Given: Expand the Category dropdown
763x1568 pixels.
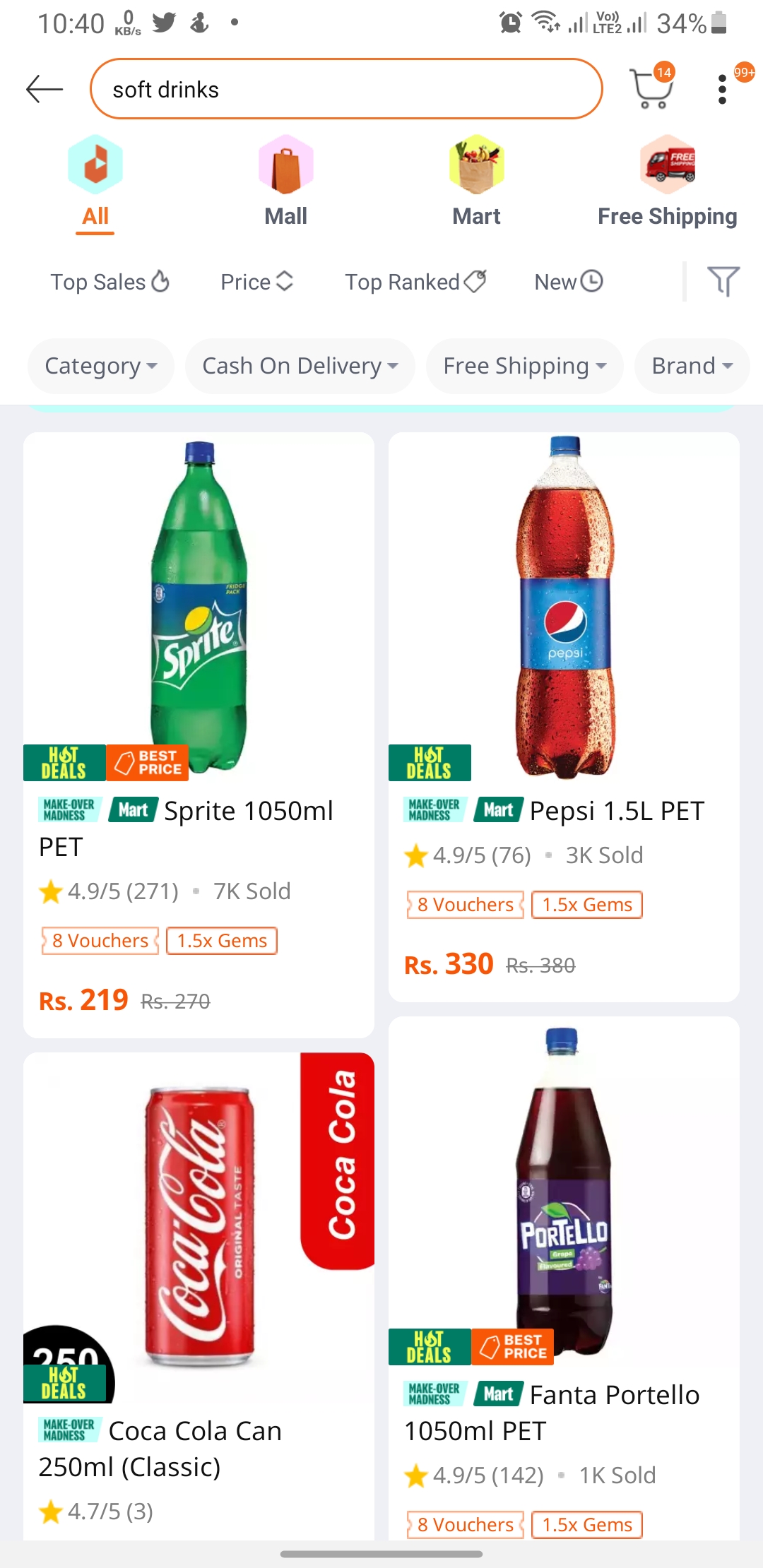Looking at the screenshot, I should tap(101, 366).
